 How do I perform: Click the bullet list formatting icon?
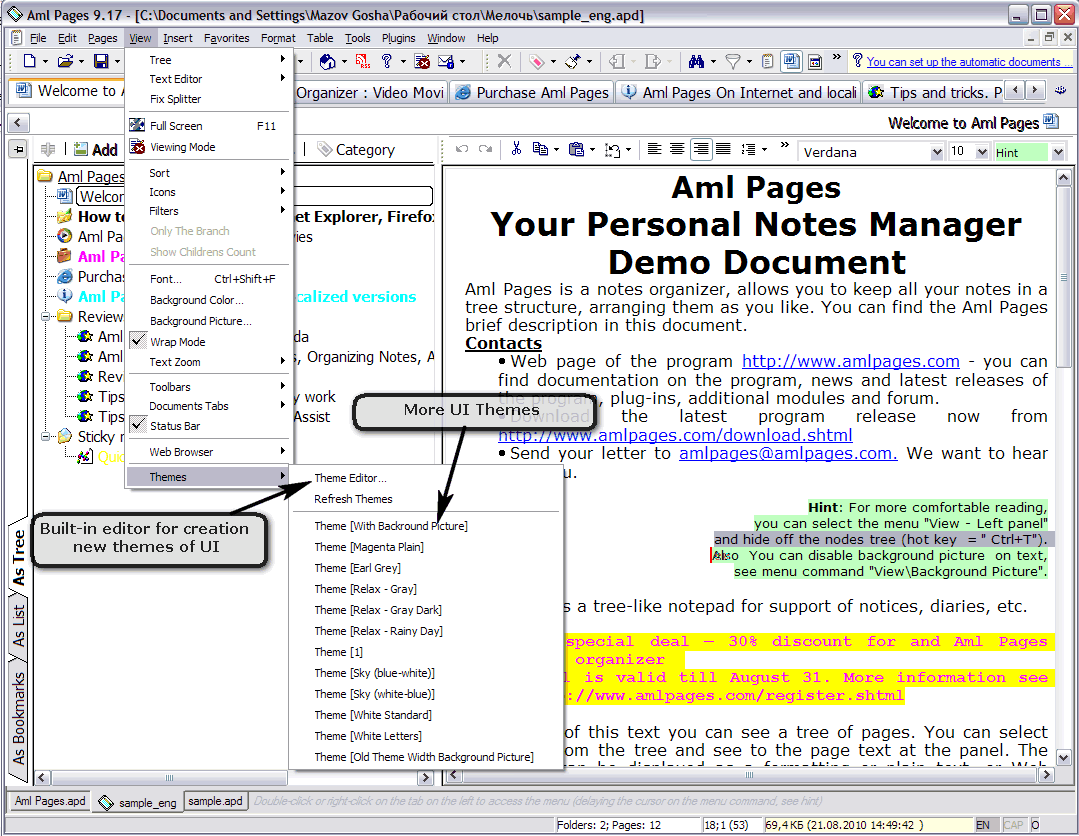(x=749, y=149)
